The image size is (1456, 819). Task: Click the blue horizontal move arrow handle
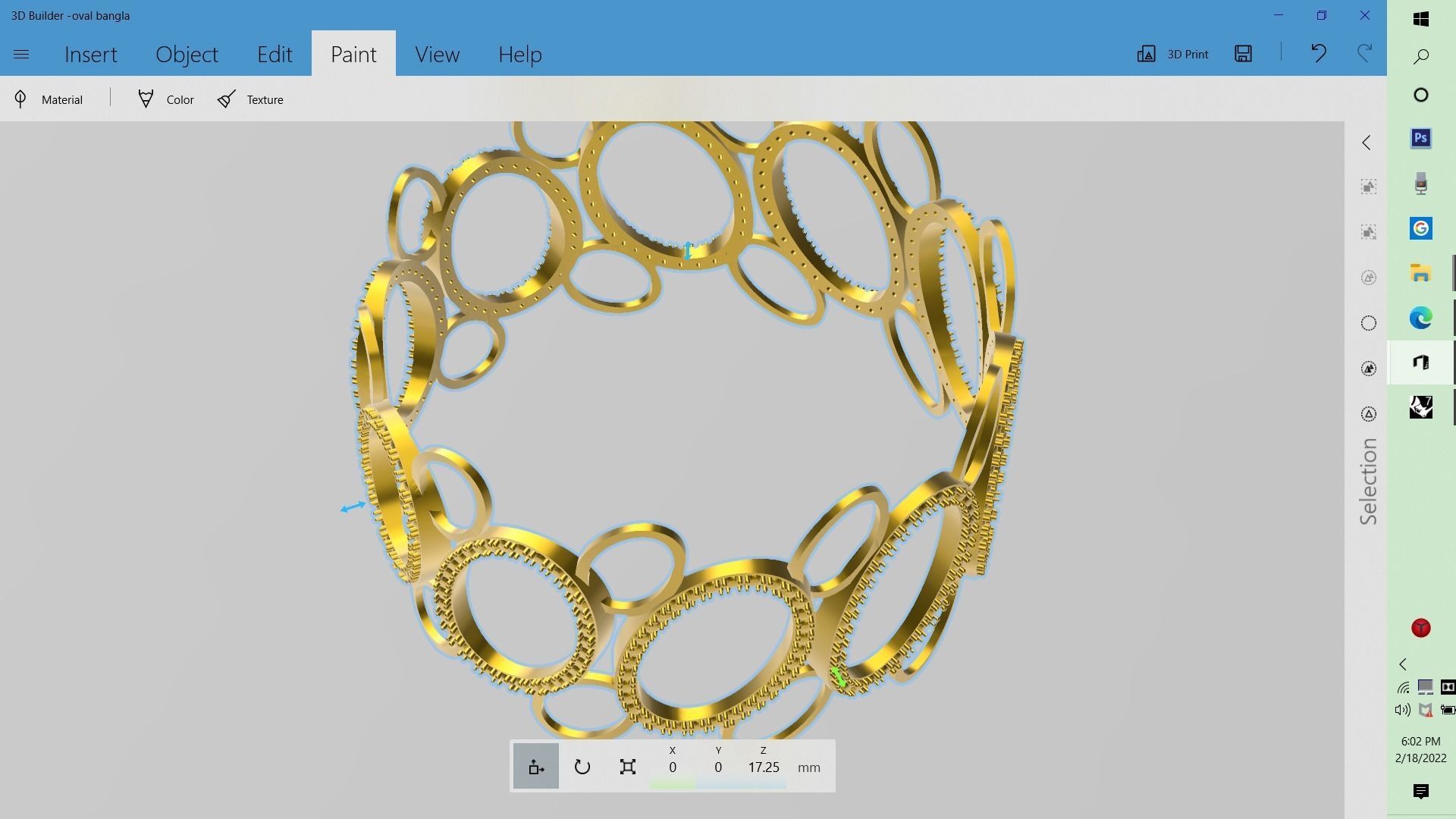353,507
